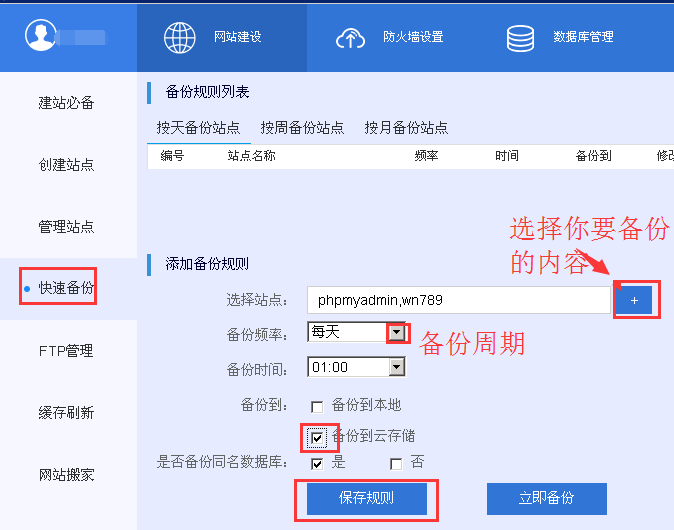Switch to the 按周备份站点 tab
Image resolution: width=674 pixels, height=530 pixels.
(302, 128)
